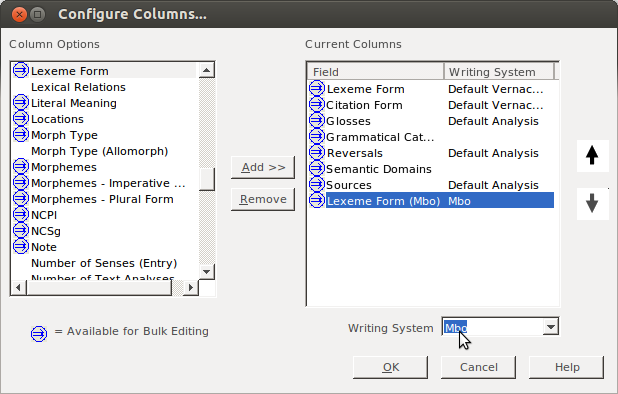Click the move column up arrow

click(x=592, y=156)
